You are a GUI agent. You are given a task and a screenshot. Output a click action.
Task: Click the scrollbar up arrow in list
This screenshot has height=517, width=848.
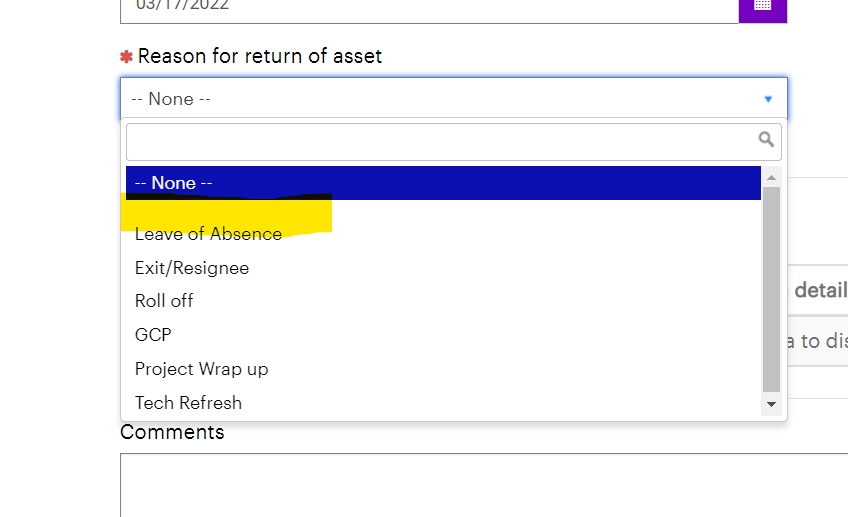coord(771,177)
